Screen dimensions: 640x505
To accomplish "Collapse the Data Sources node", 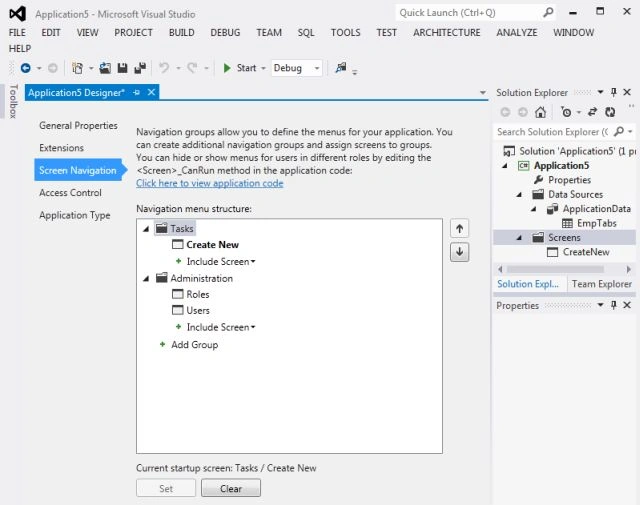I will [x=519, y=195].
